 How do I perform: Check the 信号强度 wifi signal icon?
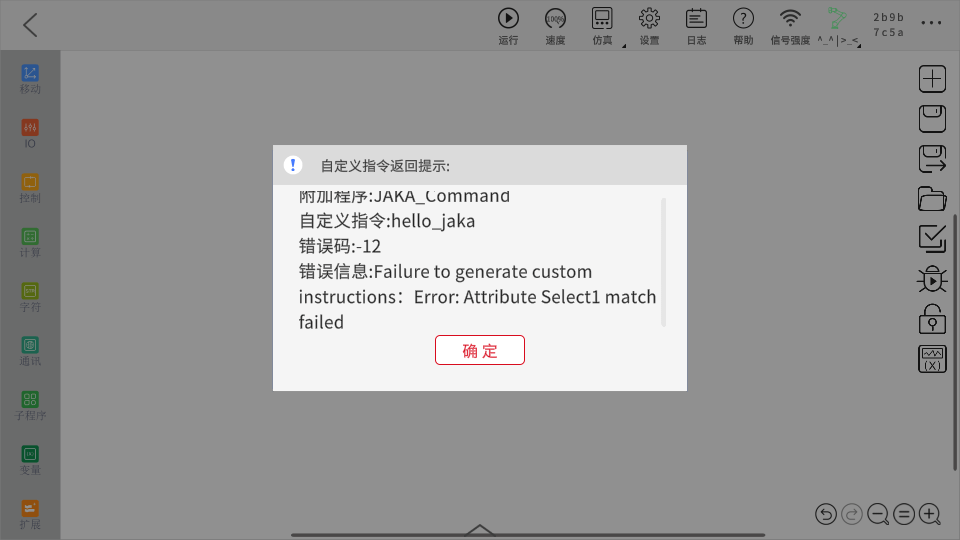pyautogui.click(x=790, y=26)
